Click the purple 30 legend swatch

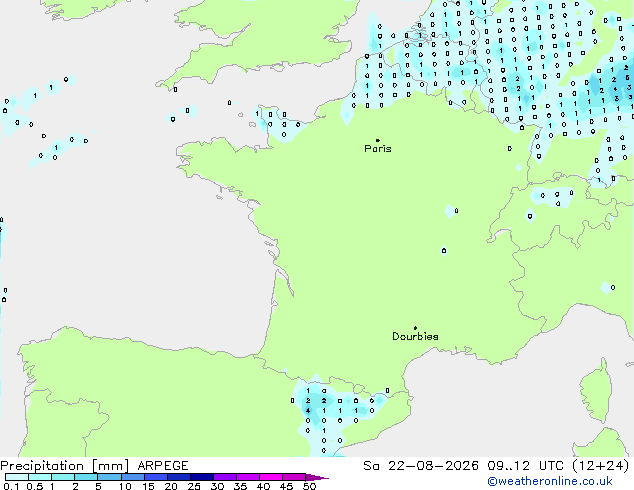(x=225, y=477)
